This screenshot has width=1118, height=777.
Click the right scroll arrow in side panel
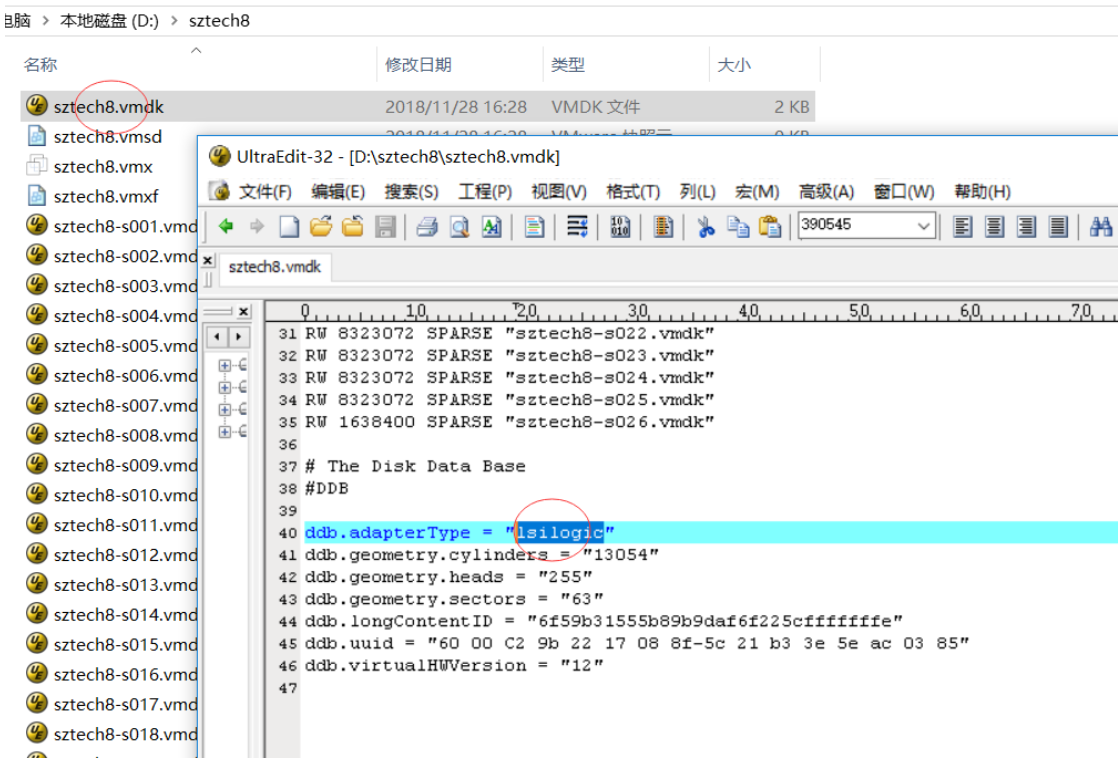point(239,336)
